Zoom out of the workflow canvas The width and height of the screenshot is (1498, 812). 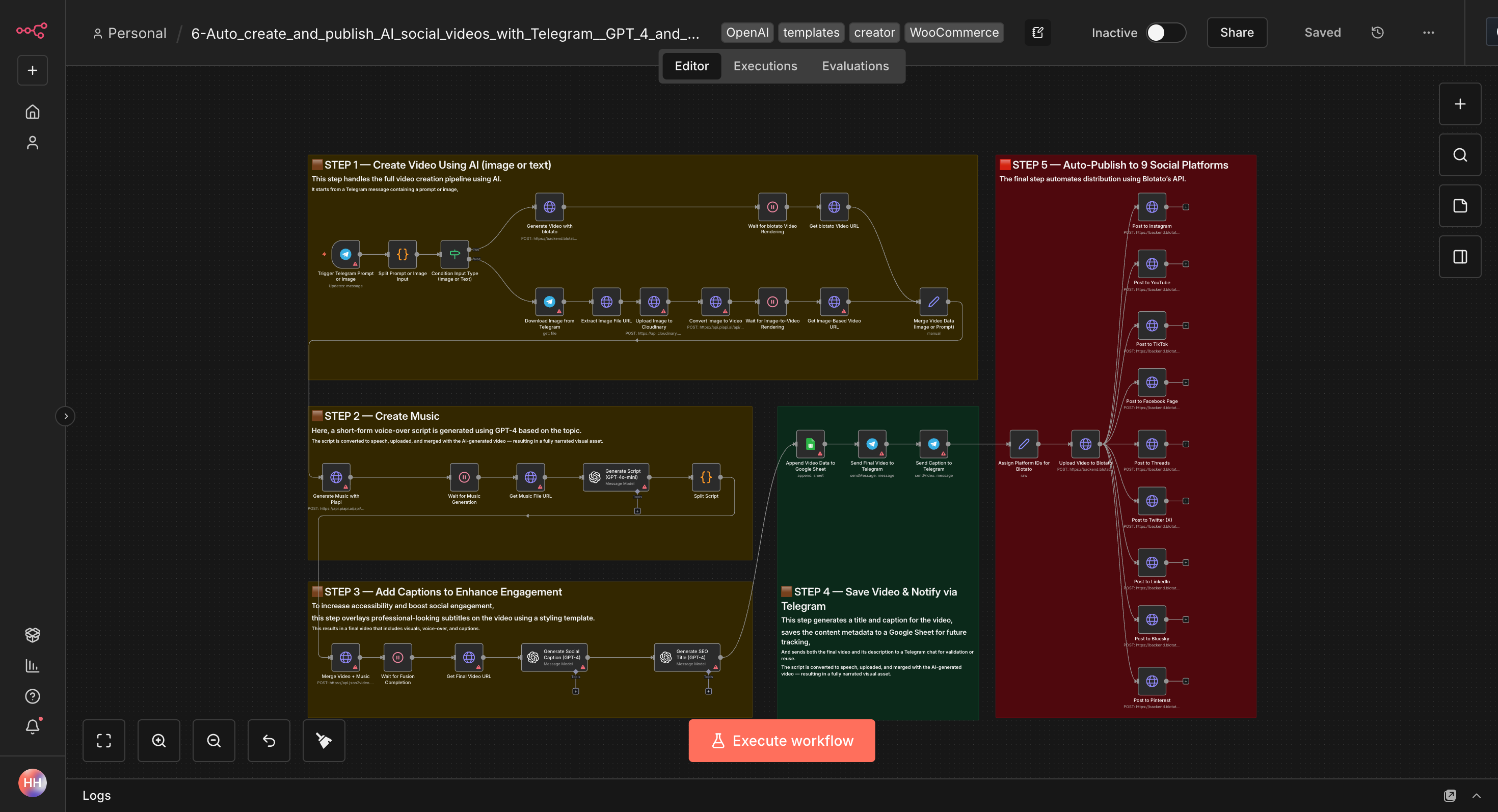click(x=213, y=741)
